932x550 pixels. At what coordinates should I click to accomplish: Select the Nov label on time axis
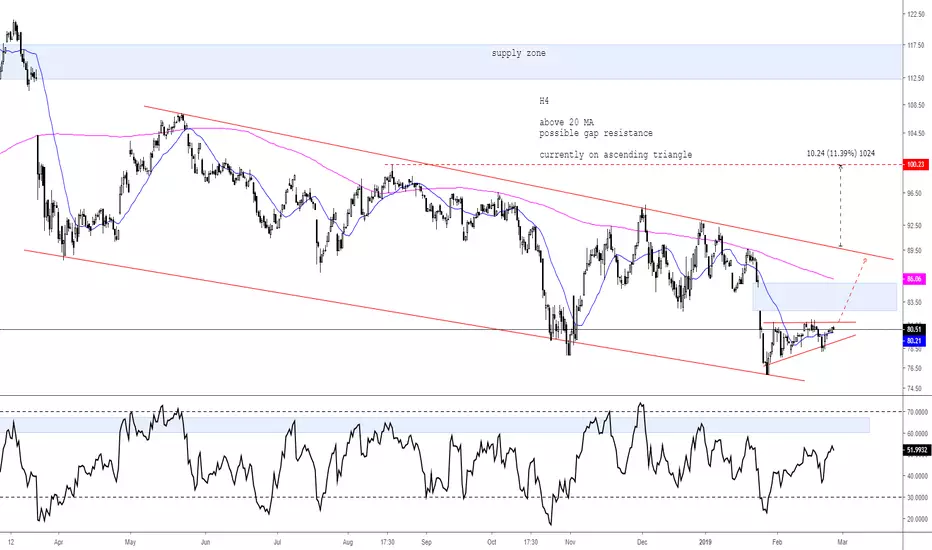click(x=570, y=542)
